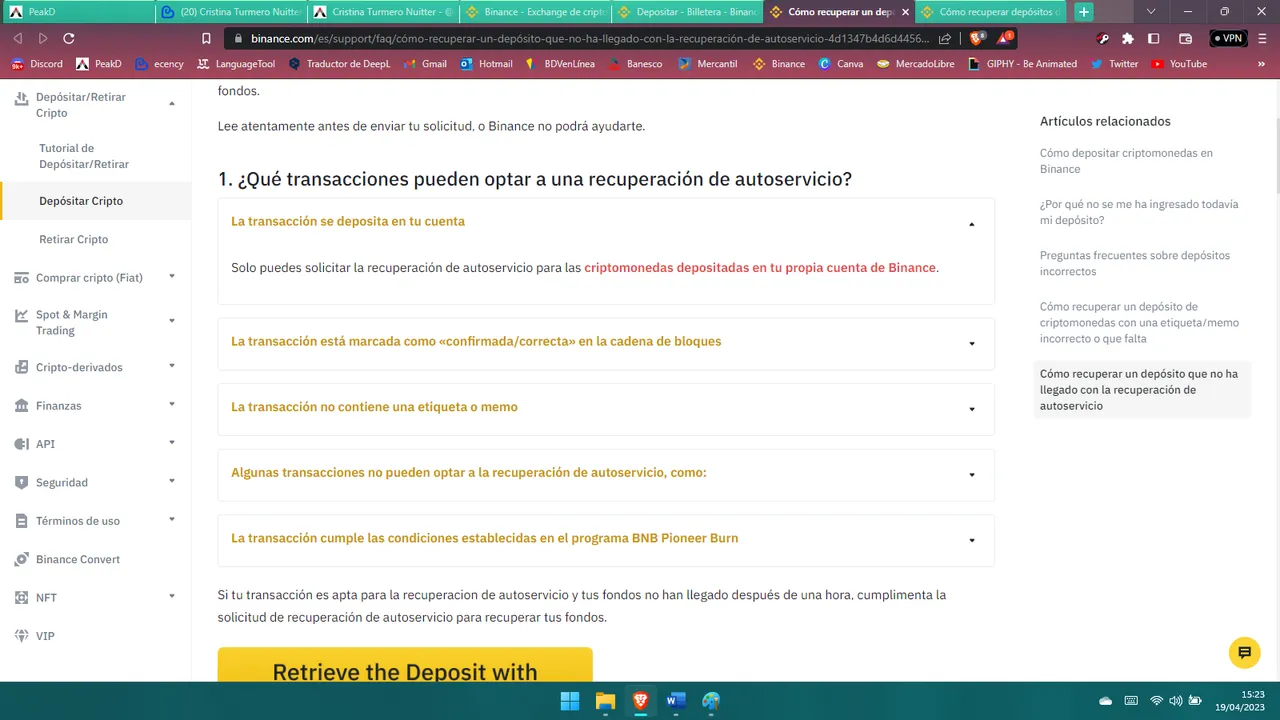This screenshot has width=1280, height=720.
Task: Expand the Seguridad sidebar group
Action: (x=172, y=481)
